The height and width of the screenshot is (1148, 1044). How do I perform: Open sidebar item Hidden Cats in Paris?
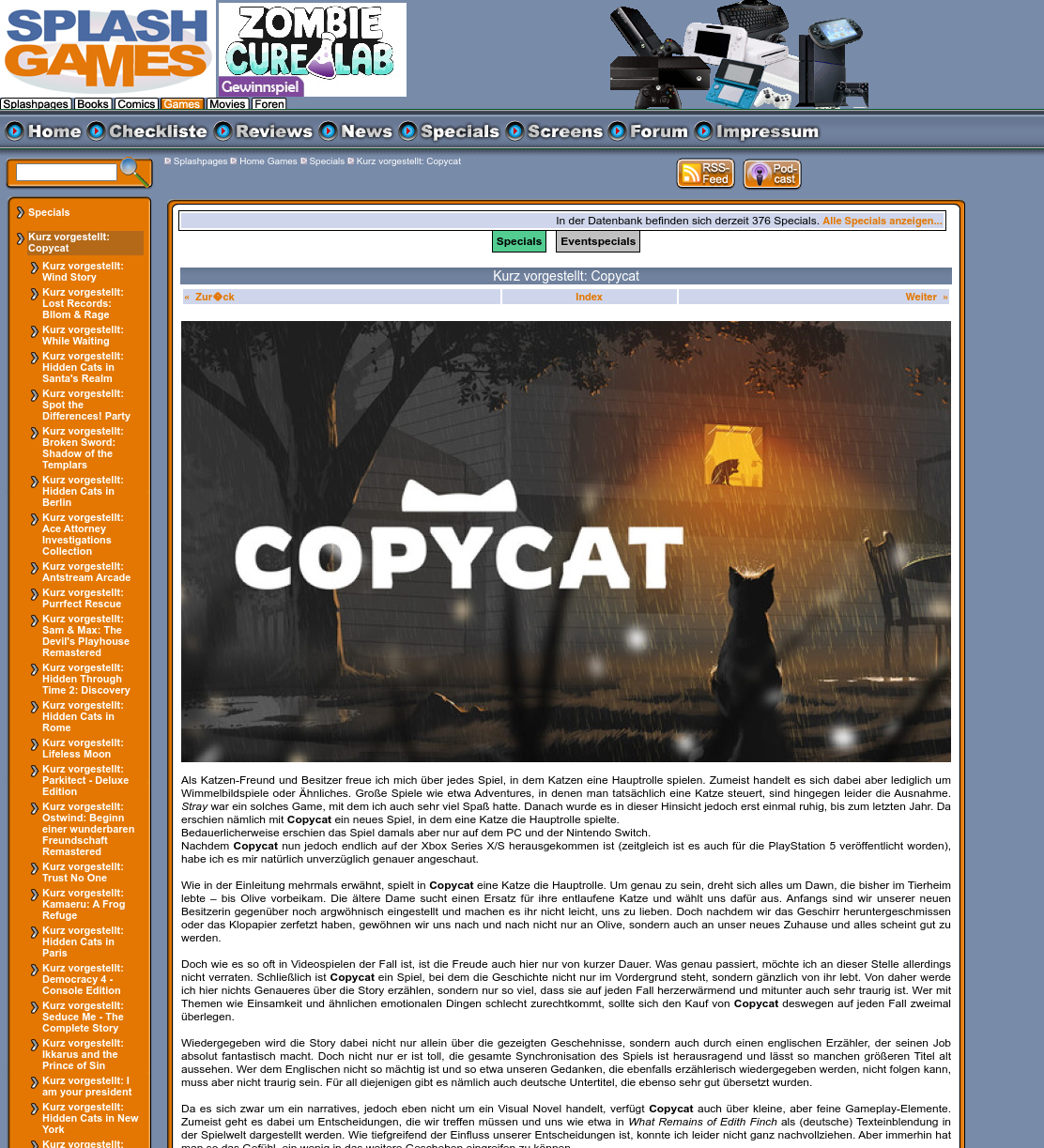[x=83, y=941]
